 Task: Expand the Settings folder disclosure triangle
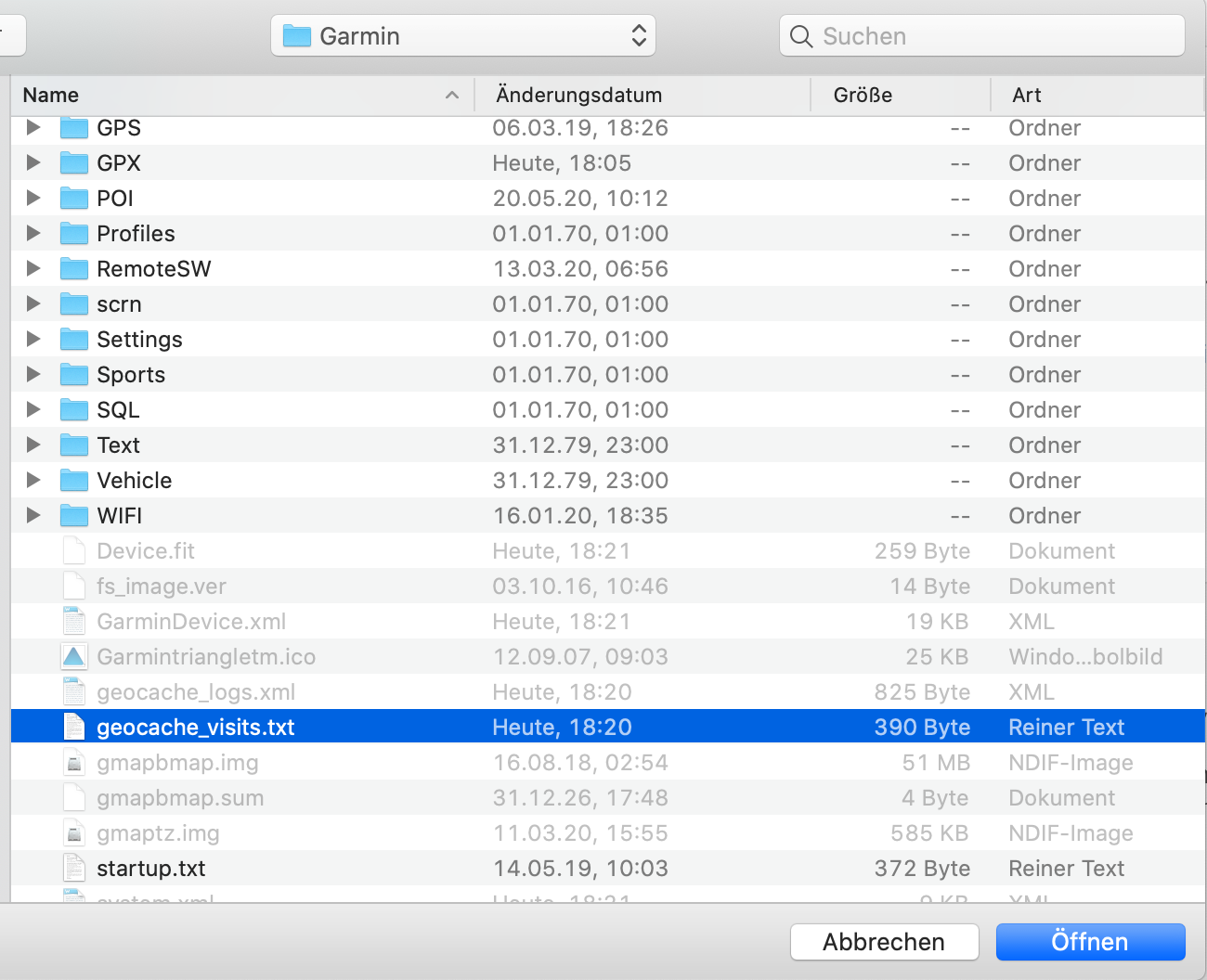pos(33,339)
